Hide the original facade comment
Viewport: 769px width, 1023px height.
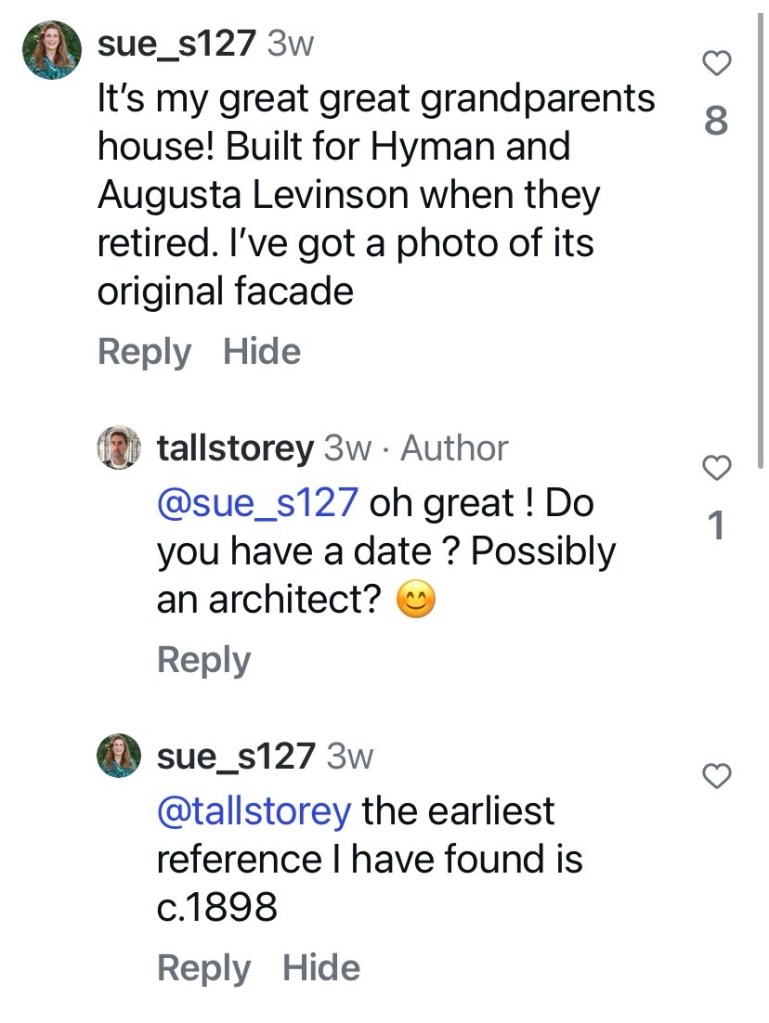[x=261, y=352]
